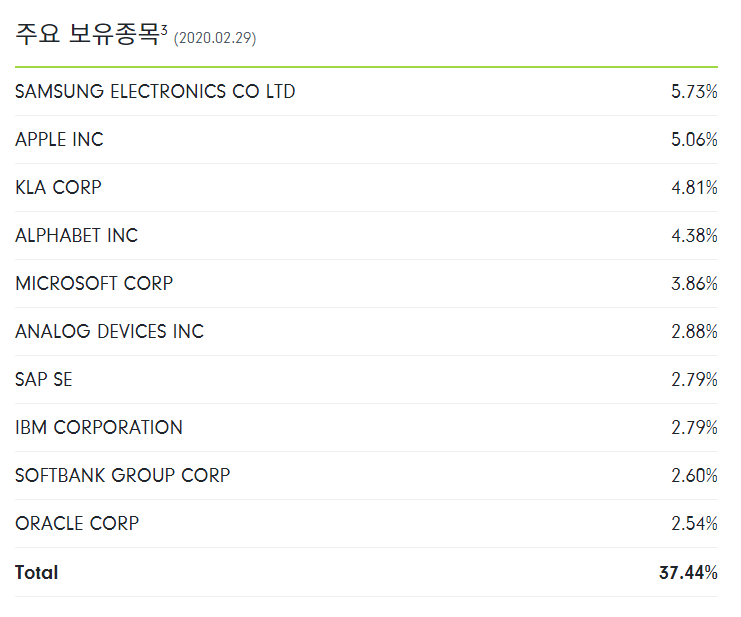741x617 pixels.
Task: Click the 4.38% weight value
Action: [694, 236]
